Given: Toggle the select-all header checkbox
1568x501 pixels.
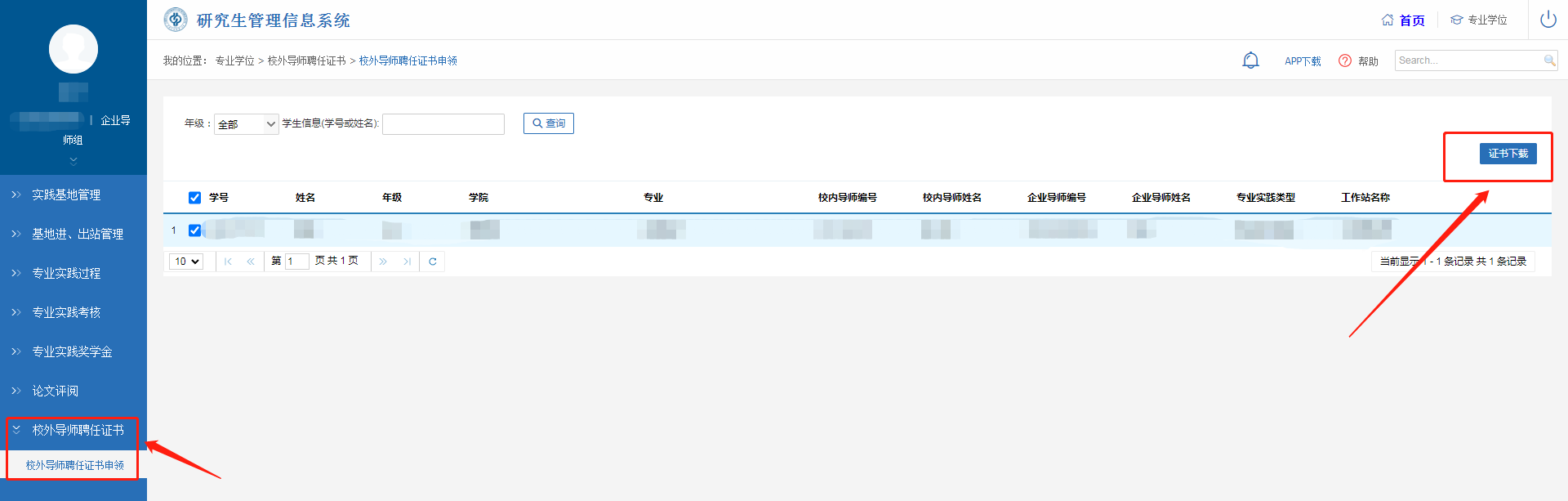Looking at the screenshot, I should tap(194, 198).
